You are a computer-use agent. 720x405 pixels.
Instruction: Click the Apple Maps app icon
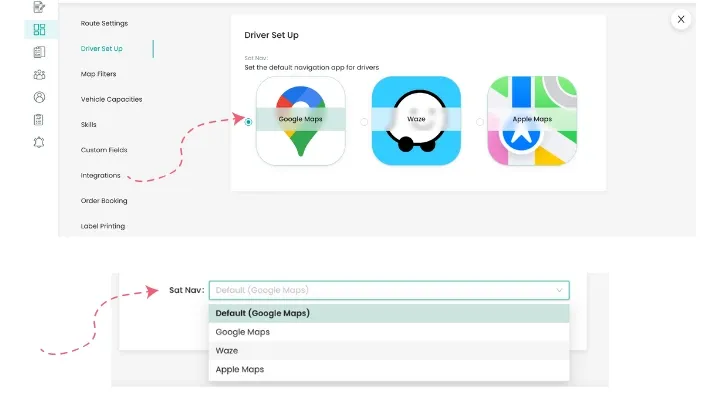(x=531, y=120)
